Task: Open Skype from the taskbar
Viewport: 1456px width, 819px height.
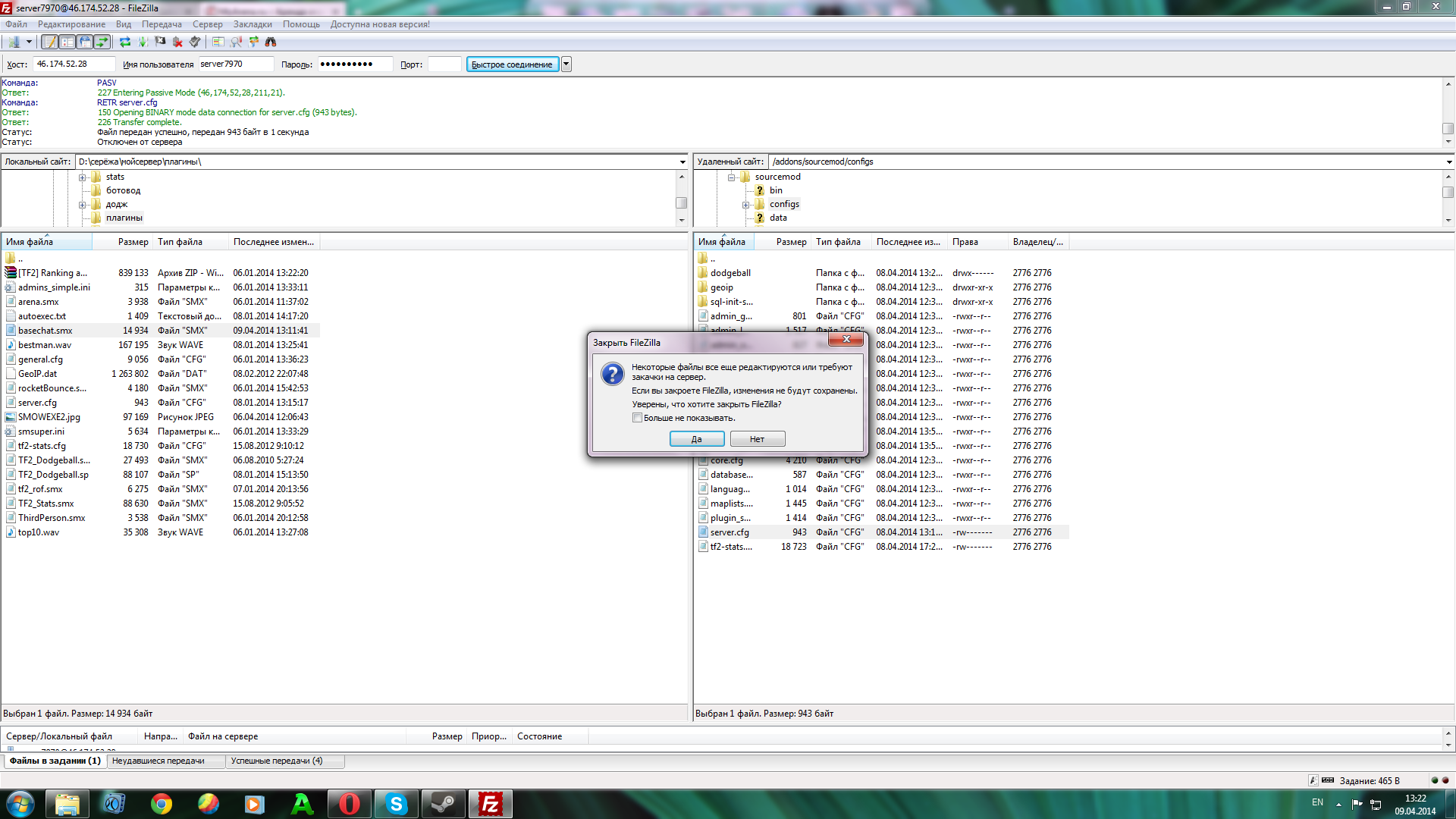Action: (397, 804)
